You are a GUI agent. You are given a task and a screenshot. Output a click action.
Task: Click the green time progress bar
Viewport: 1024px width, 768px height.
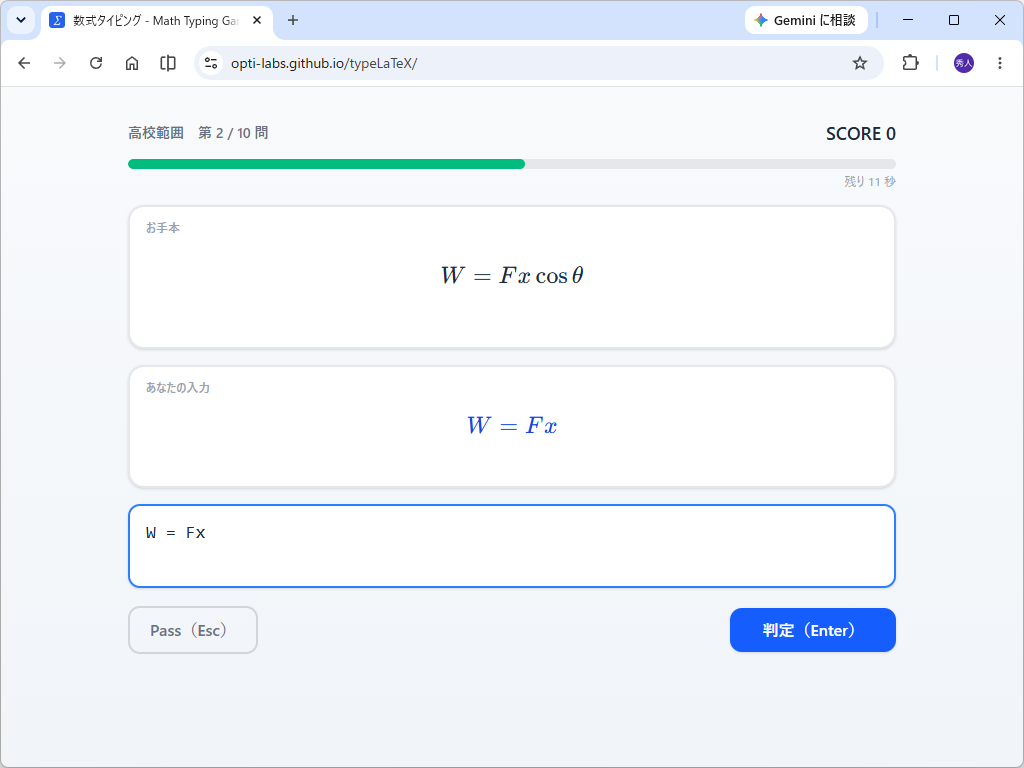tap(327, 164)
